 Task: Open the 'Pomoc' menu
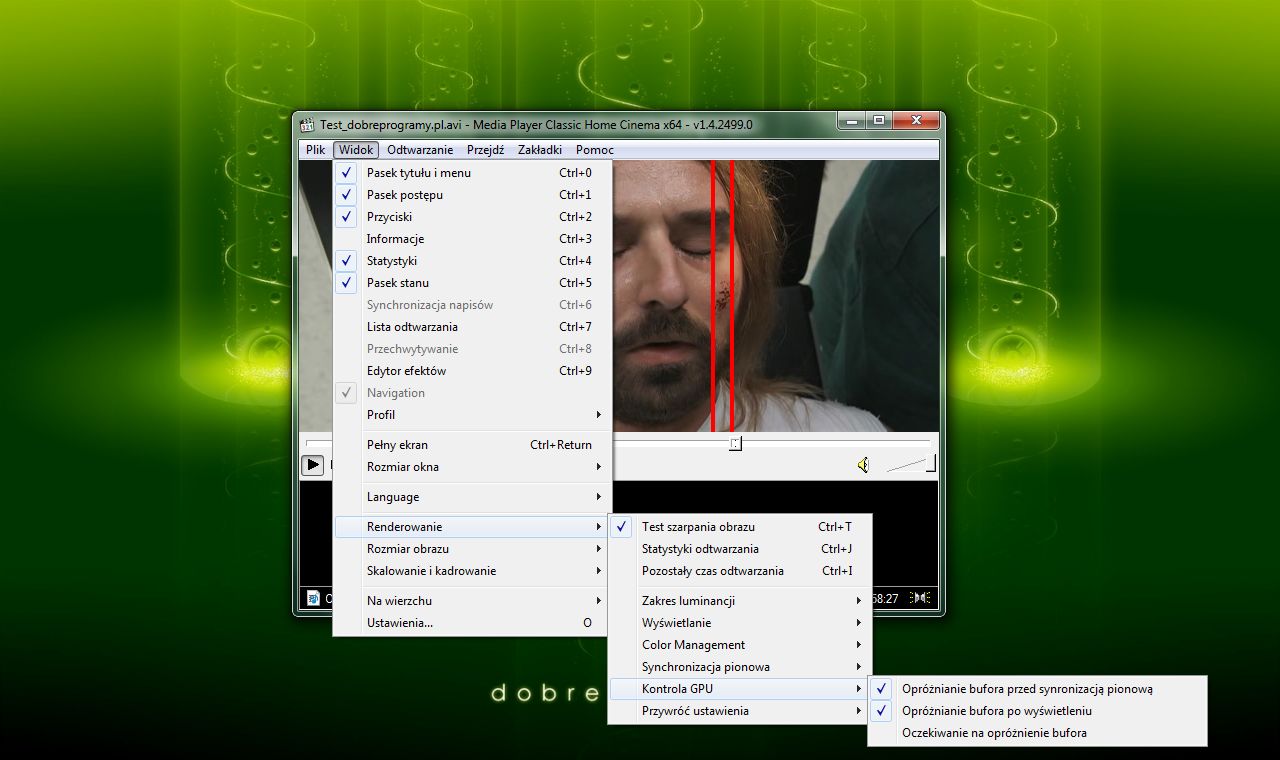click(x=595, y=150)
